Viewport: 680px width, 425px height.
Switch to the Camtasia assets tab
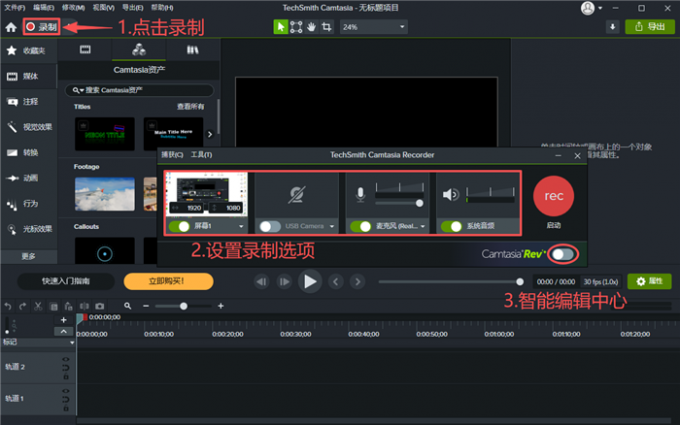[x=139, y=50]
